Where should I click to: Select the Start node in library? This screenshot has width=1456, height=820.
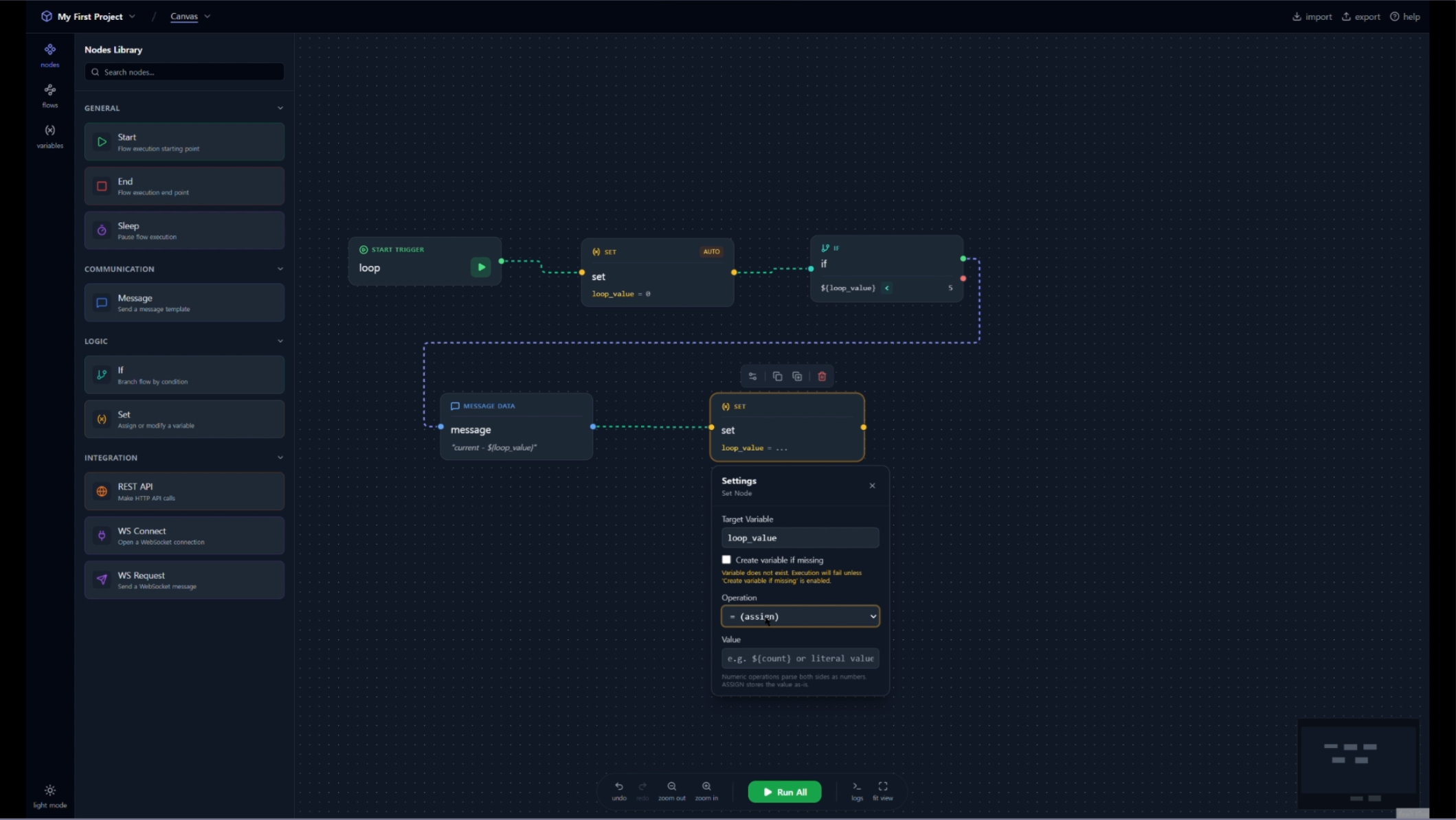tap(184, 142)
